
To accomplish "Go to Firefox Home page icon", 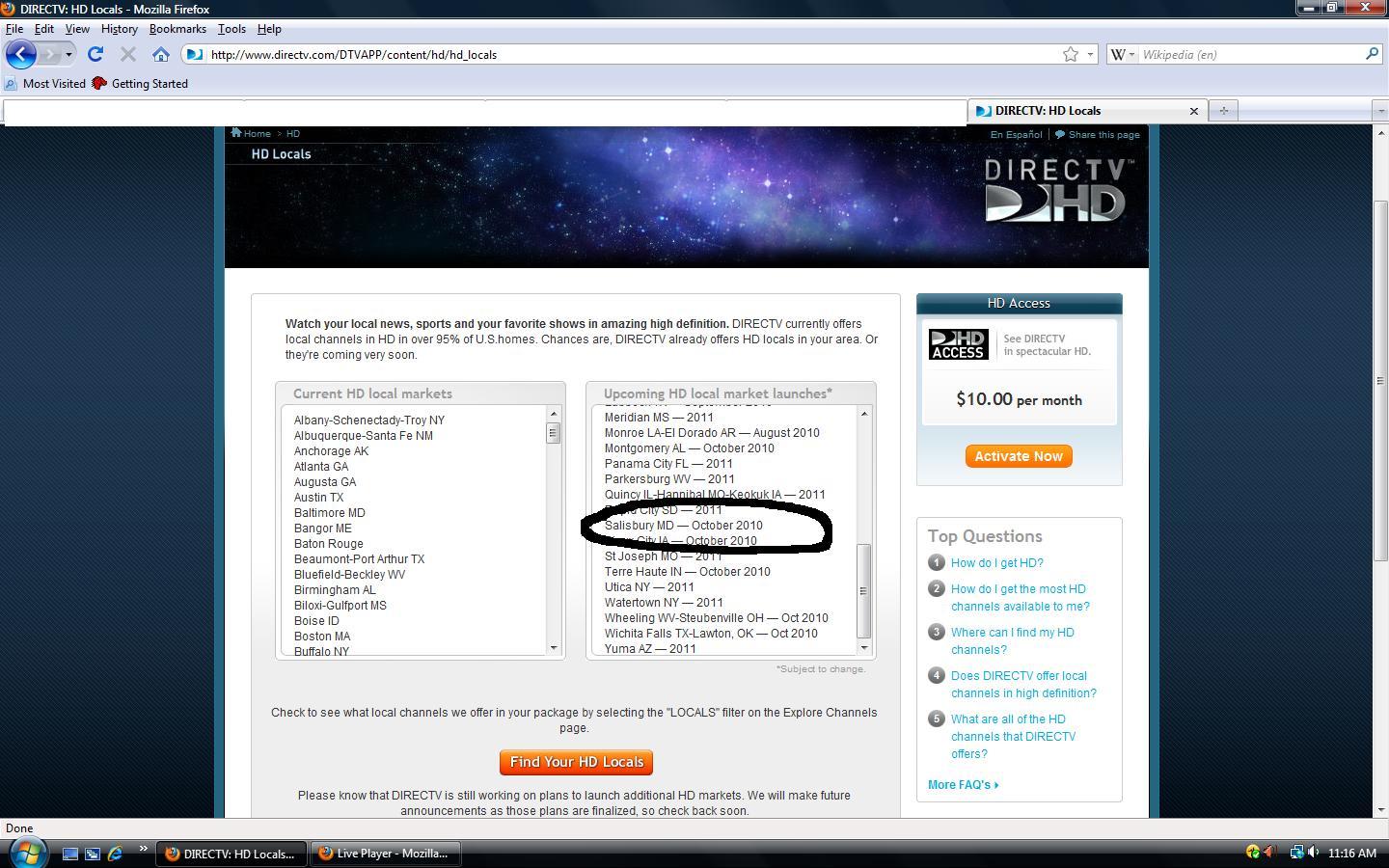I will point(161,54).
